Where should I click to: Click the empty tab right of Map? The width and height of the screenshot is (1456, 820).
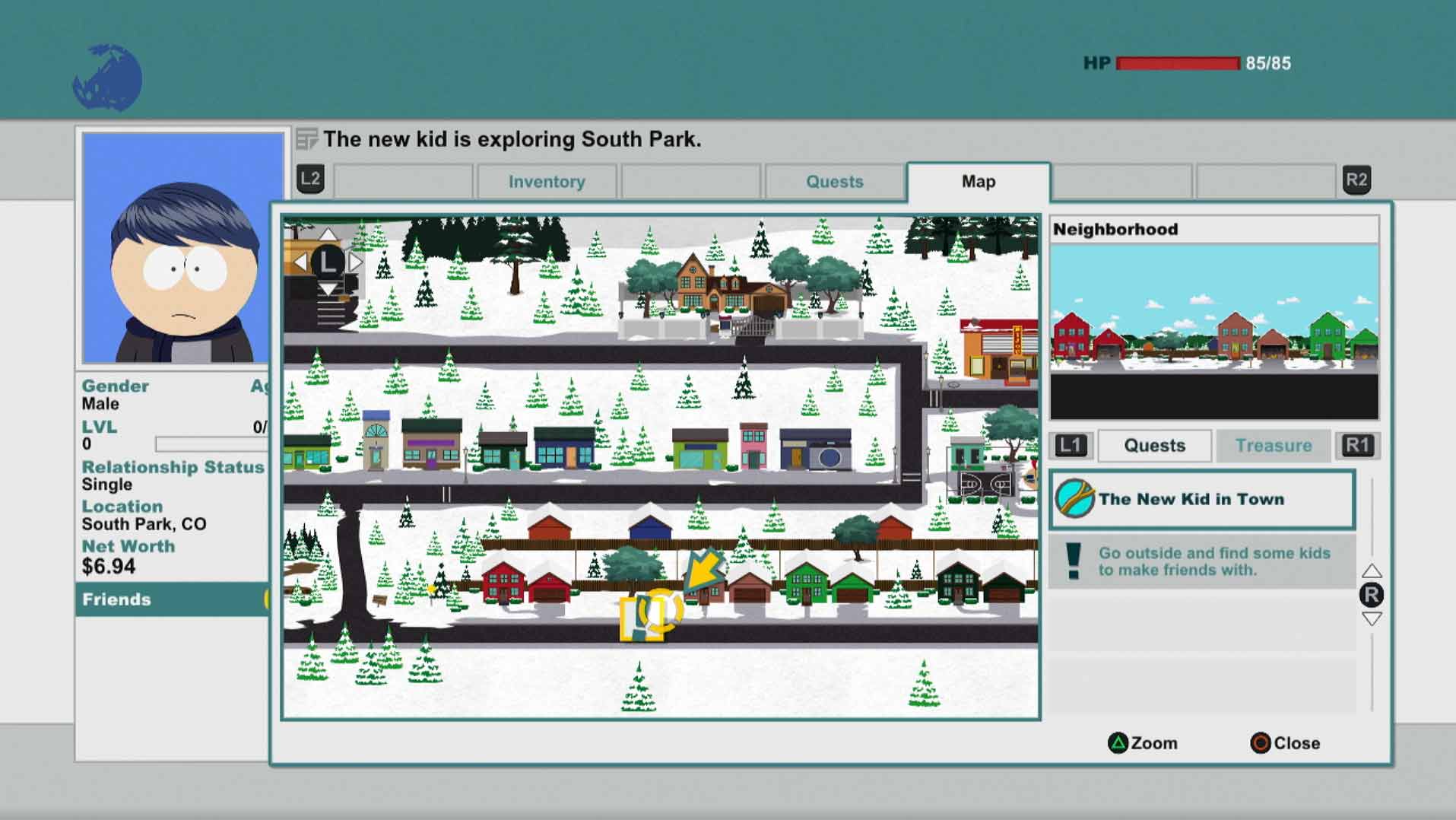coord(1122,182)
